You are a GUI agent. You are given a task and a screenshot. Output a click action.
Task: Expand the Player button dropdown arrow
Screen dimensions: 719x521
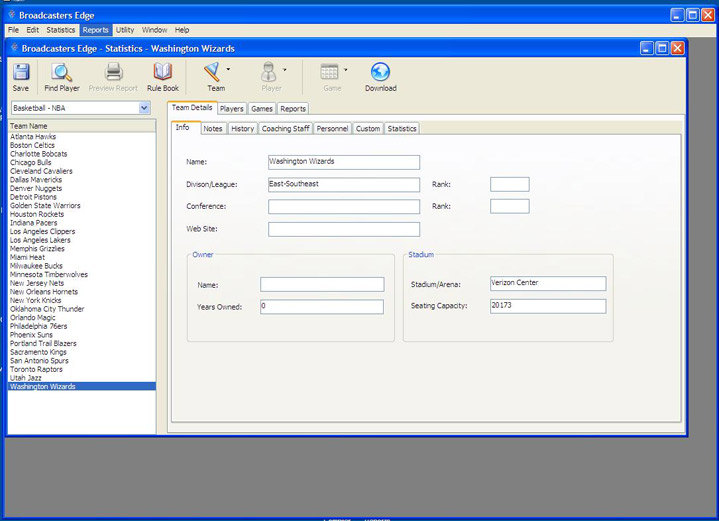(285, 70)
